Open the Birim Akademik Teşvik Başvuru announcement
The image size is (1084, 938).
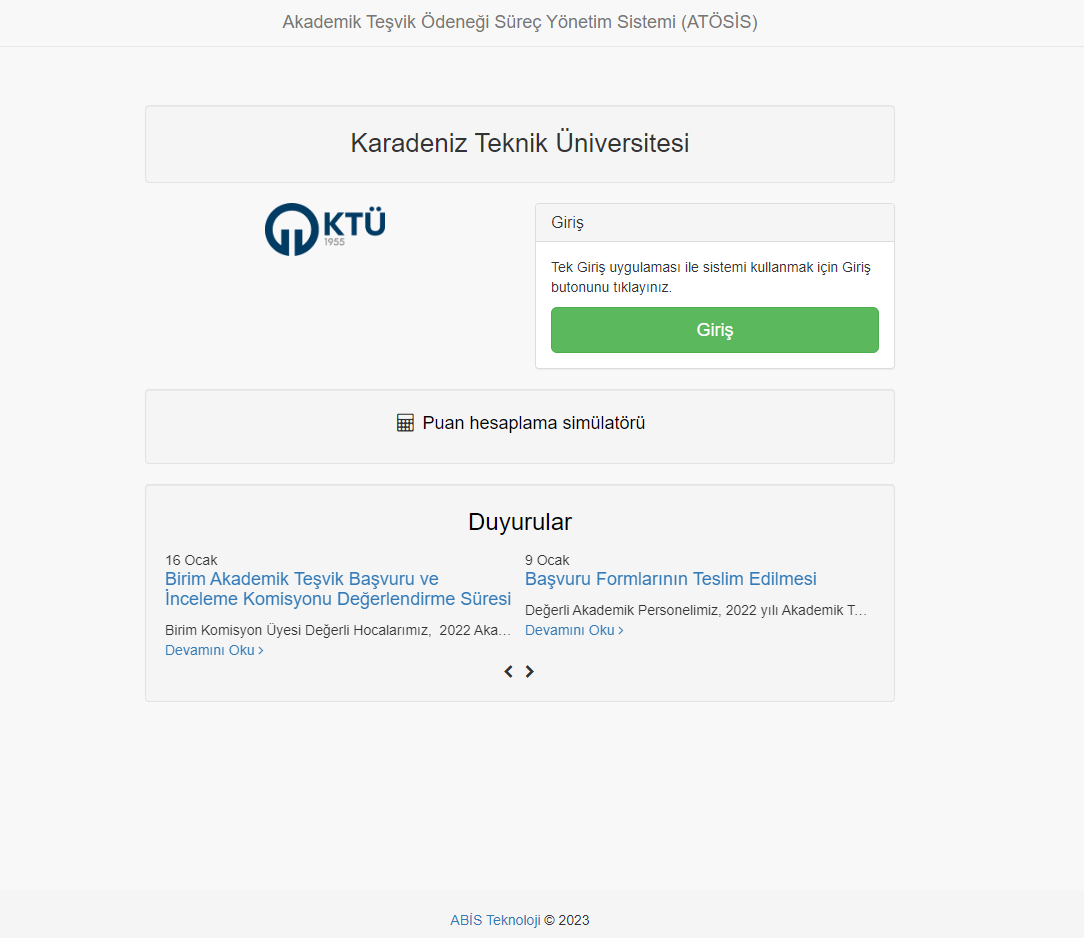pos(337,589)
